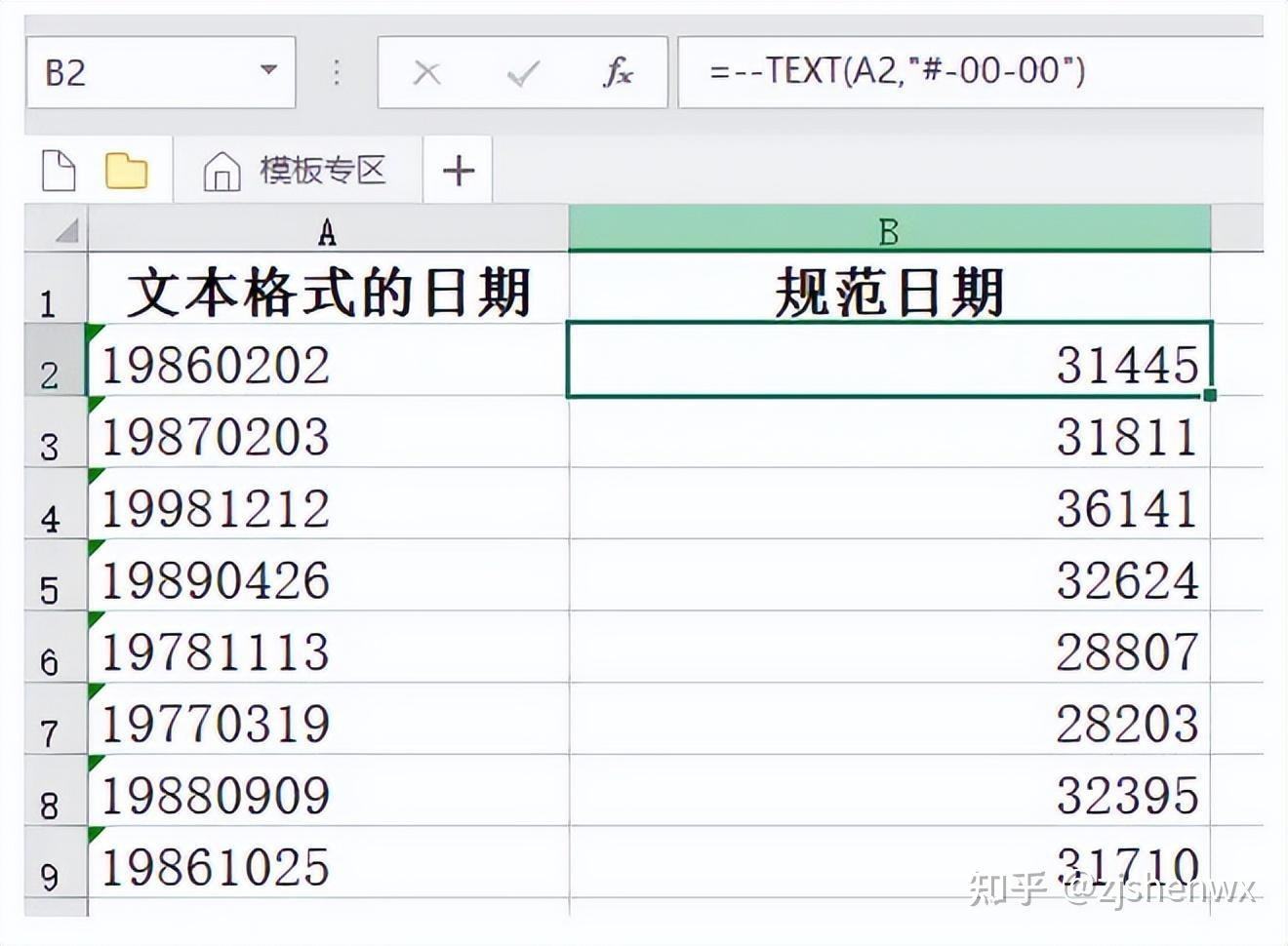Select row 4 header

[x=56, y=503]
